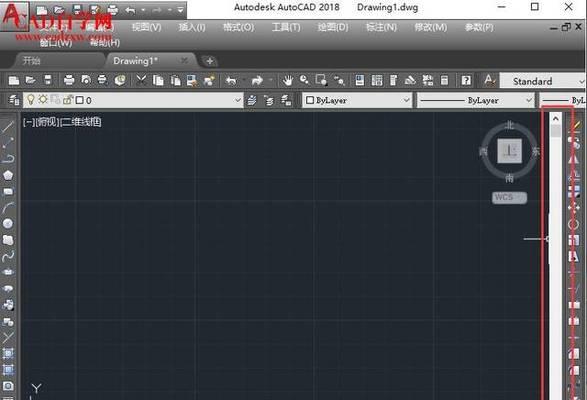The width and height of the screenshot is (587, 400).
Task: Toggle layer 0 lock padlock icon
Action: [67, 100]
